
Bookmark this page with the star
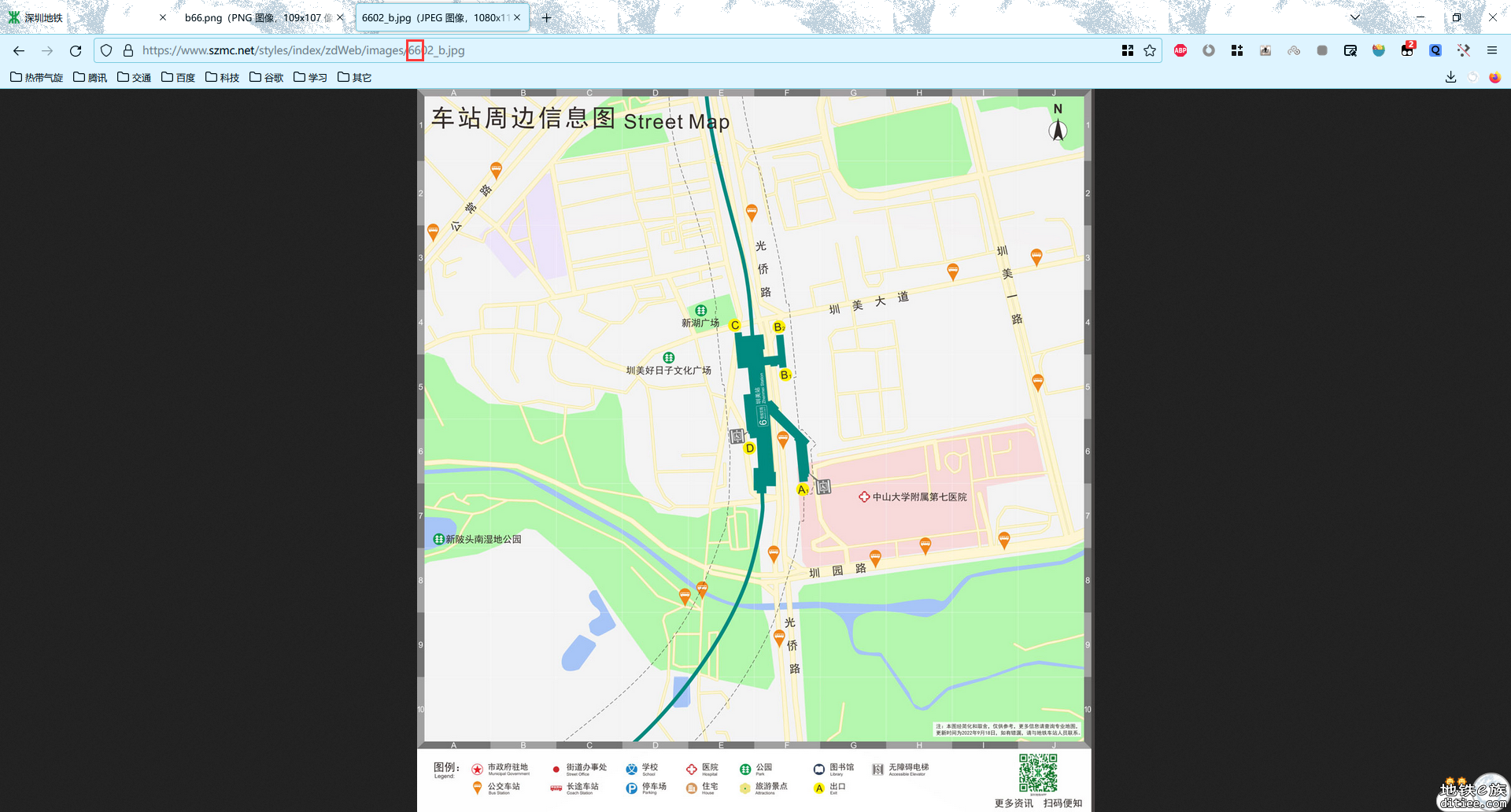click(1150, 50)
